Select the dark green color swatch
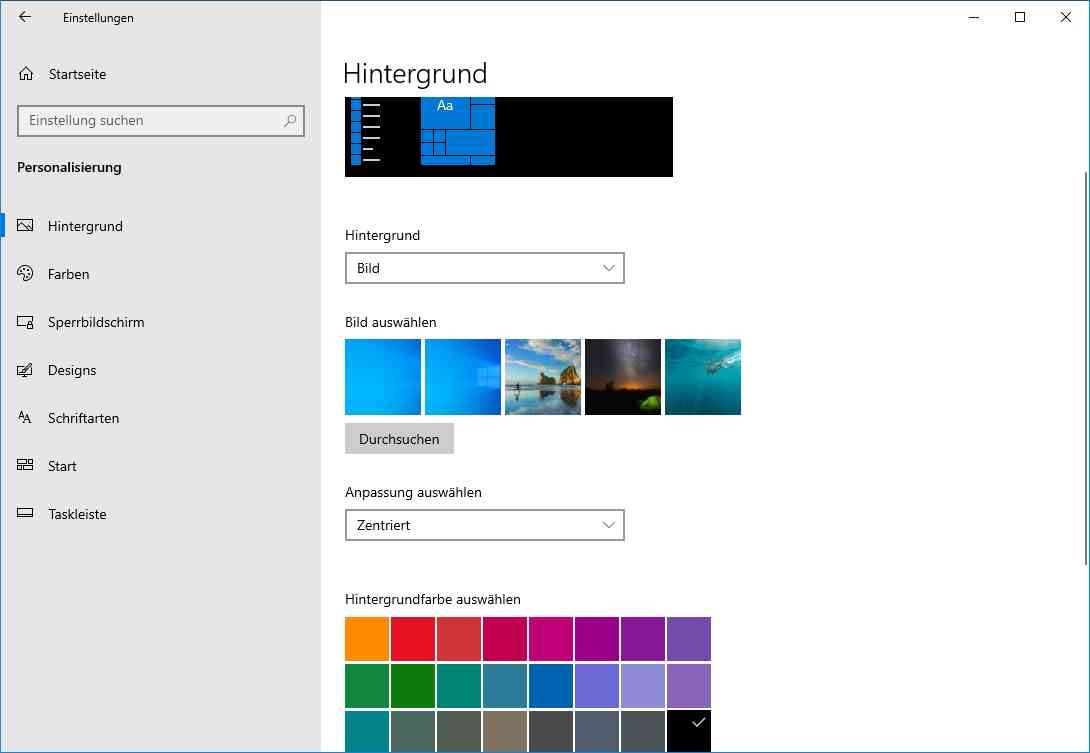The width and height of the screenshot is (1090, 753). tap(413, 686)
